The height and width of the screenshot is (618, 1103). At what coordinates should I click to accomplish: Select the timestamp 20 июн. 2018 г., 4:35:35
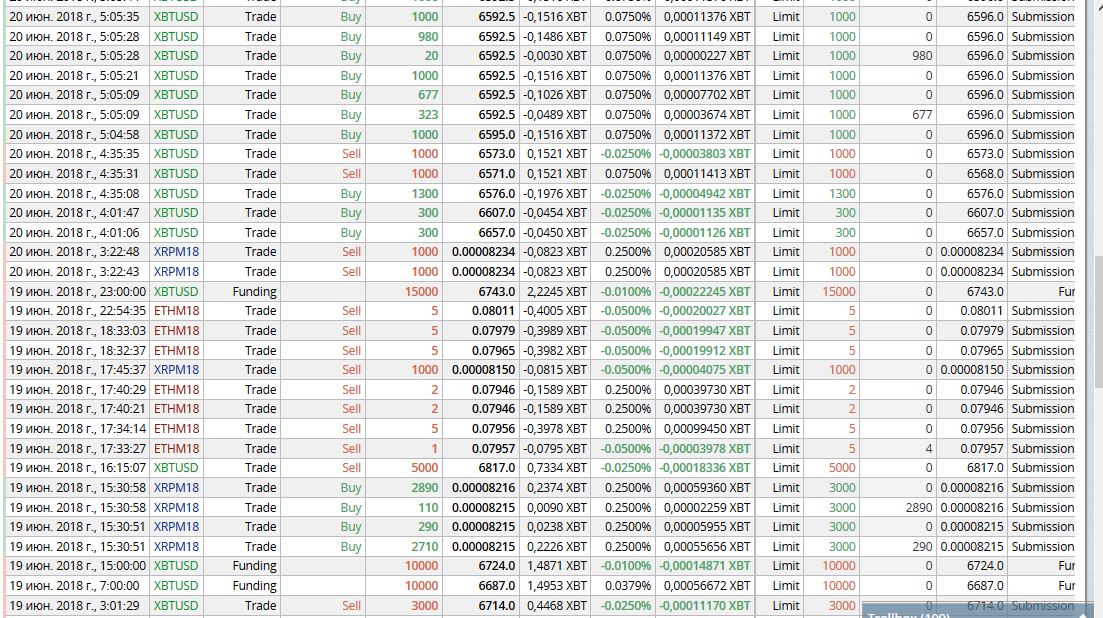pyautogui.click(x=74, y=154)
